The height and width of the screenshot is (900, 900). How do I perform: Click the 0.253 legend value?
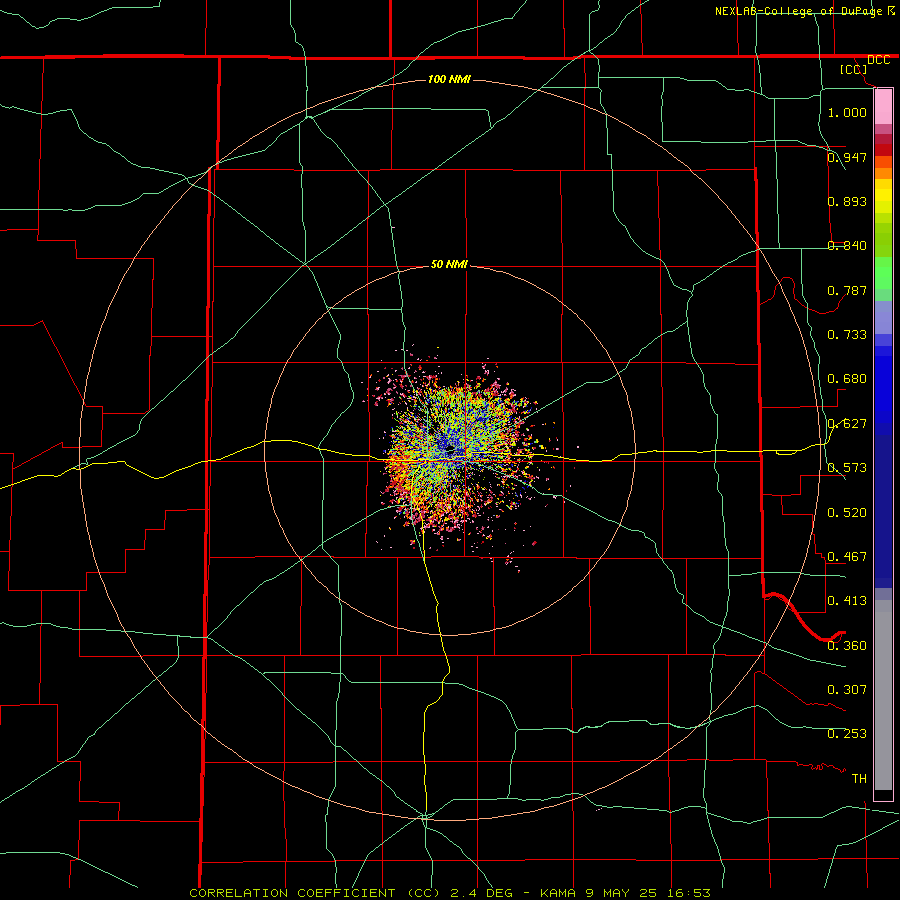pos(847,734)
